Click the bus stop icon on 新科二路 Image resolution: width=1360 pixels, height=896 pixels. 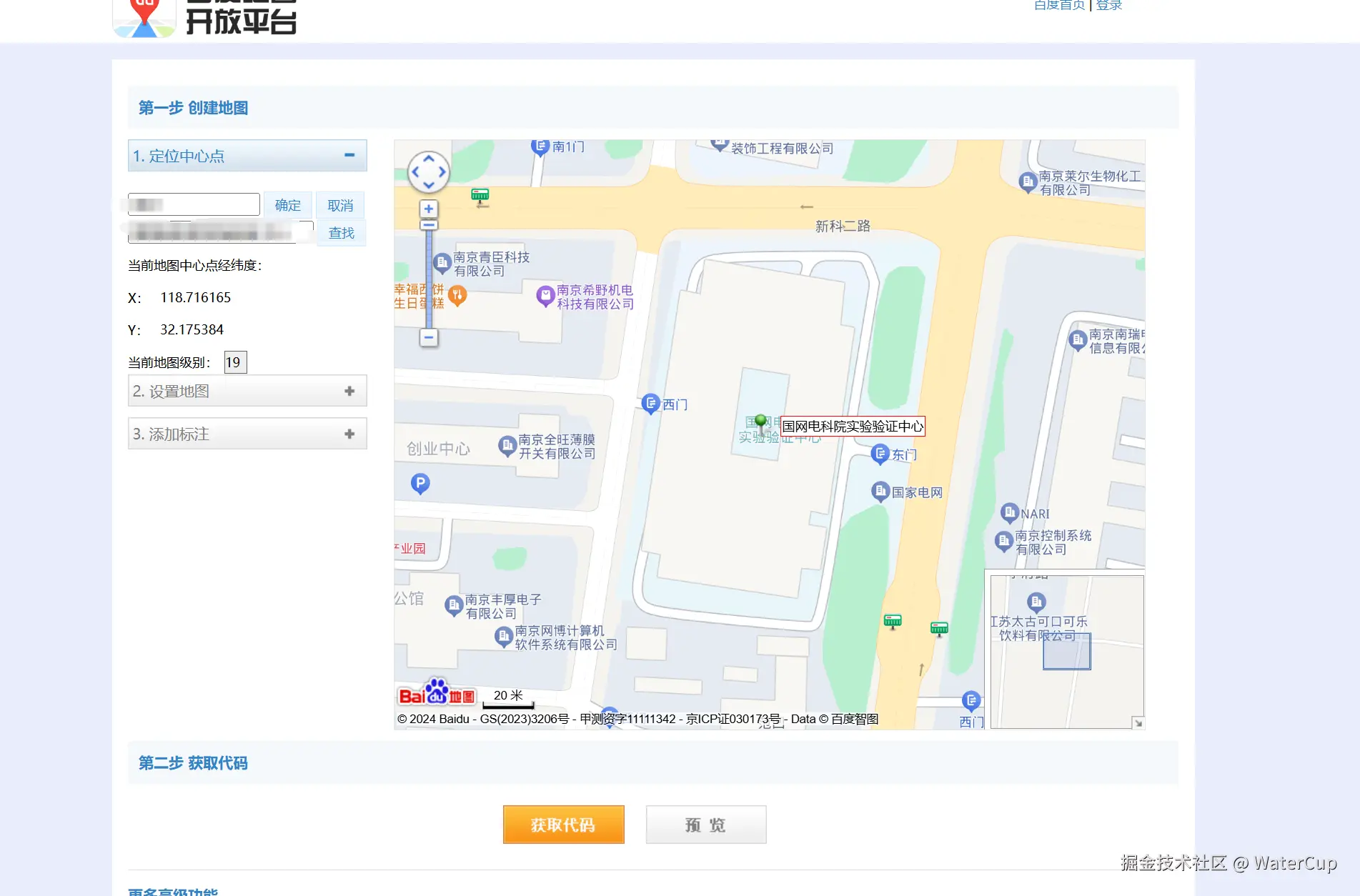pos(480,195)
